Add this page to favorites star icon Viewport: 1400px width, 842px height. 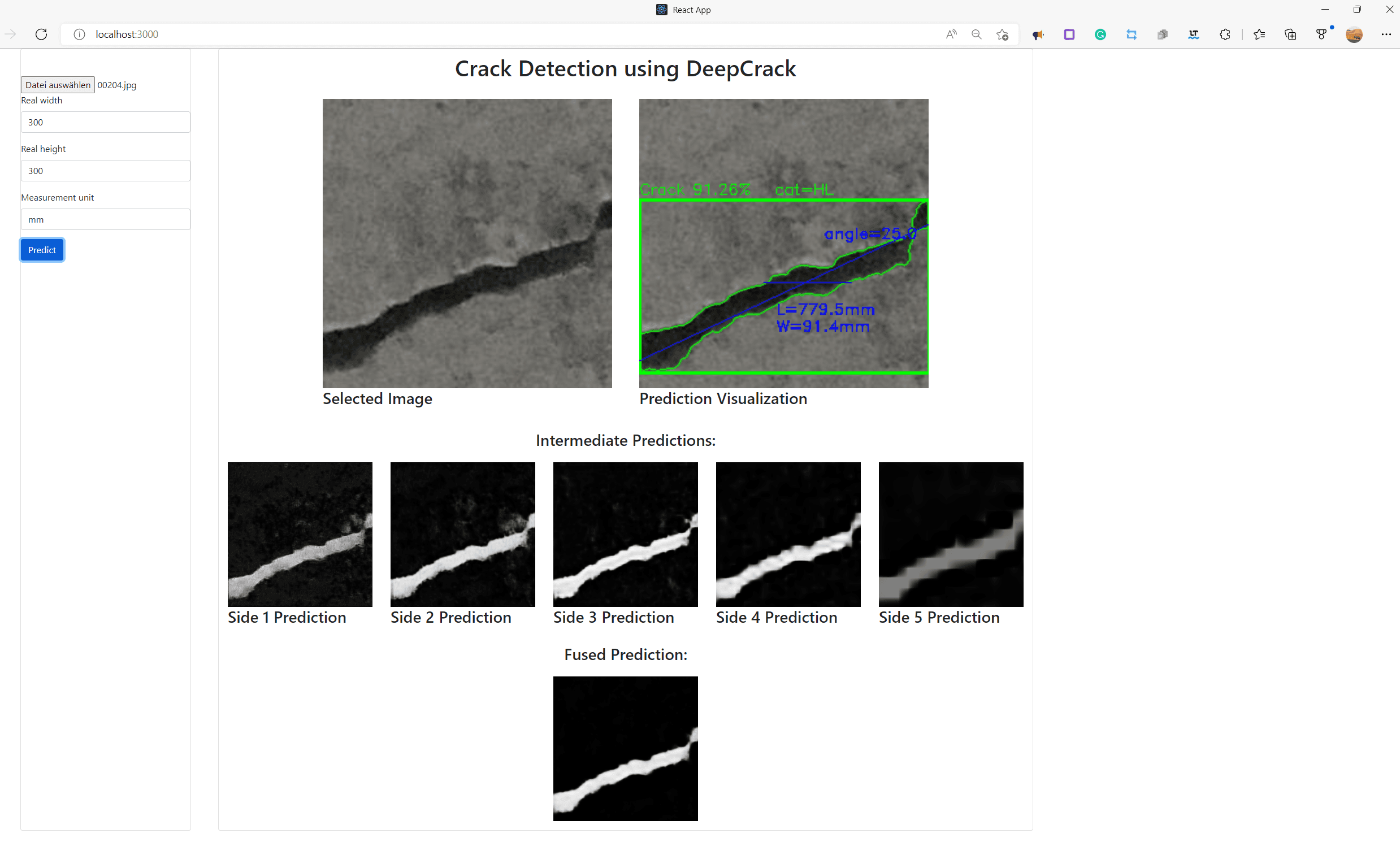click(1002, 34)
